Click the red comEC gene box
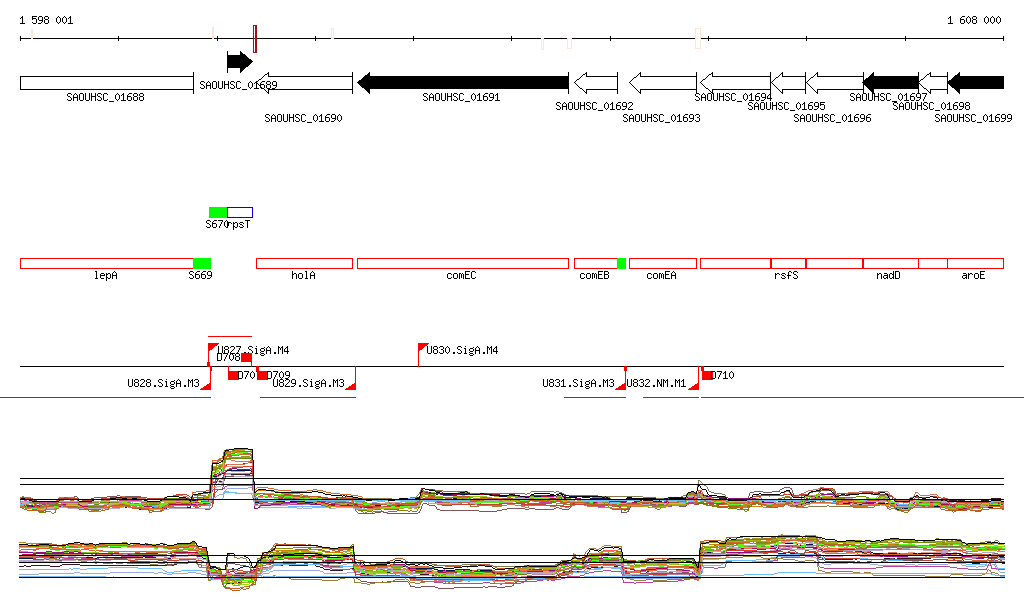This screenshot has width=1024, height=611. pos(463,264)
